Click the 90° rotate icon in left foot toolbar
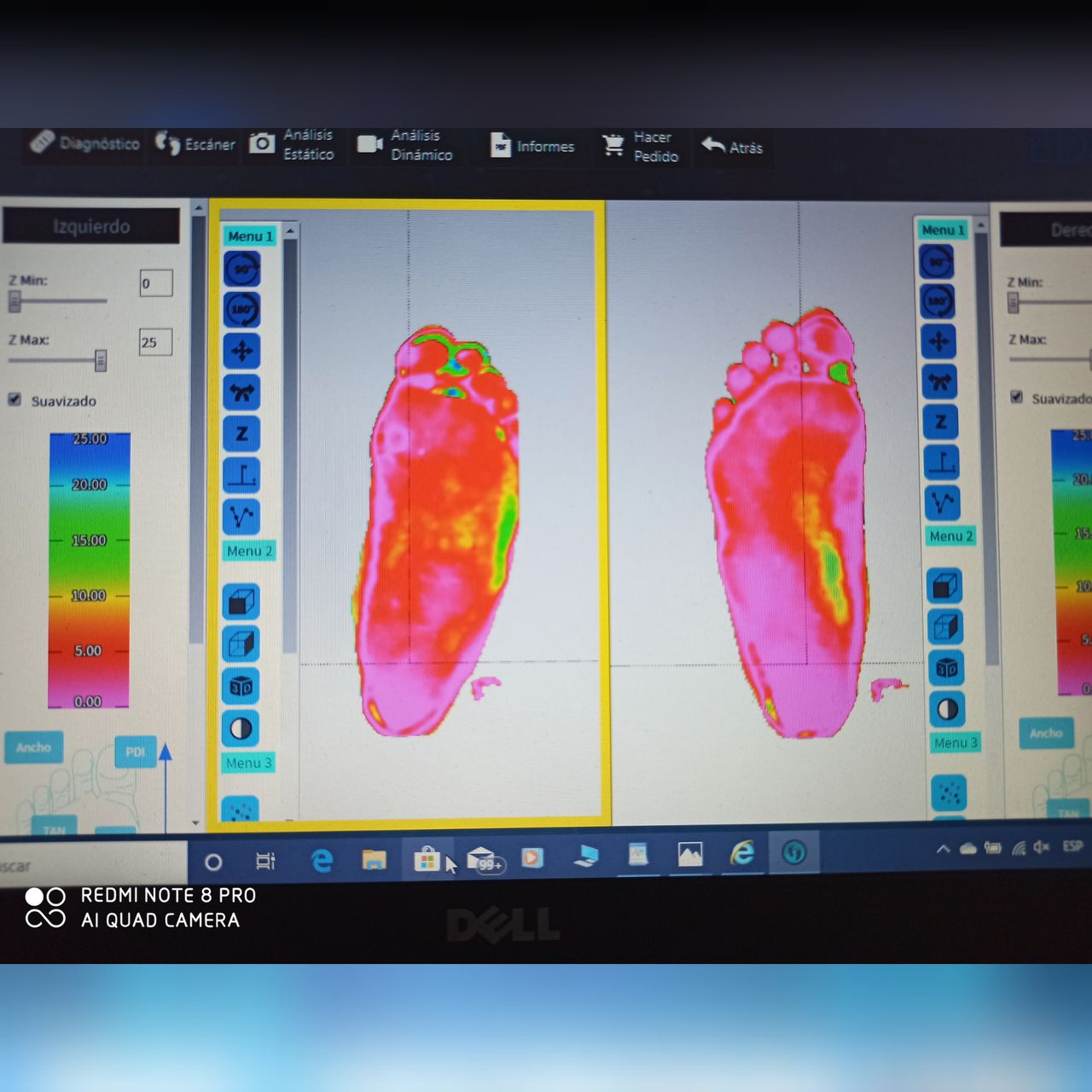This screenshot has width=1092, height=1092. tap(242, 270)
